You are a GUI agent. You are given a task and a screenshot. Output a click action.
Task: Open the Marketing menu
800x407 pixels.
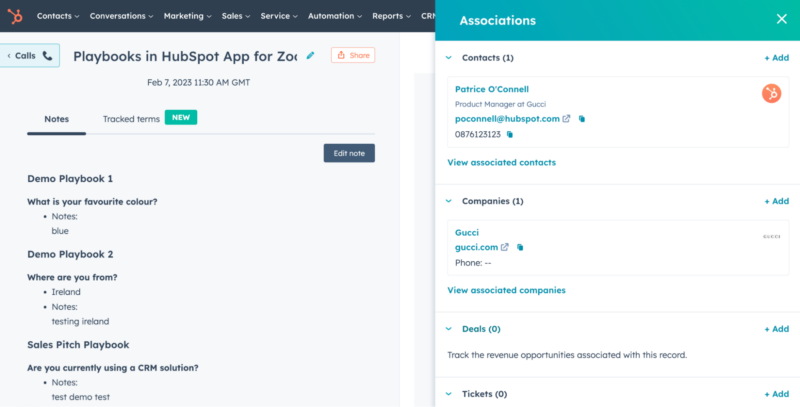coord(187,16)
